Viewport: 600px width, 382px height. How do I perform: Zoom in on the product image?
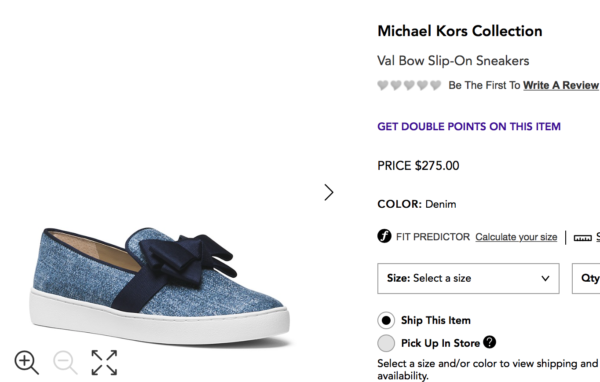(x=26, y=362)
